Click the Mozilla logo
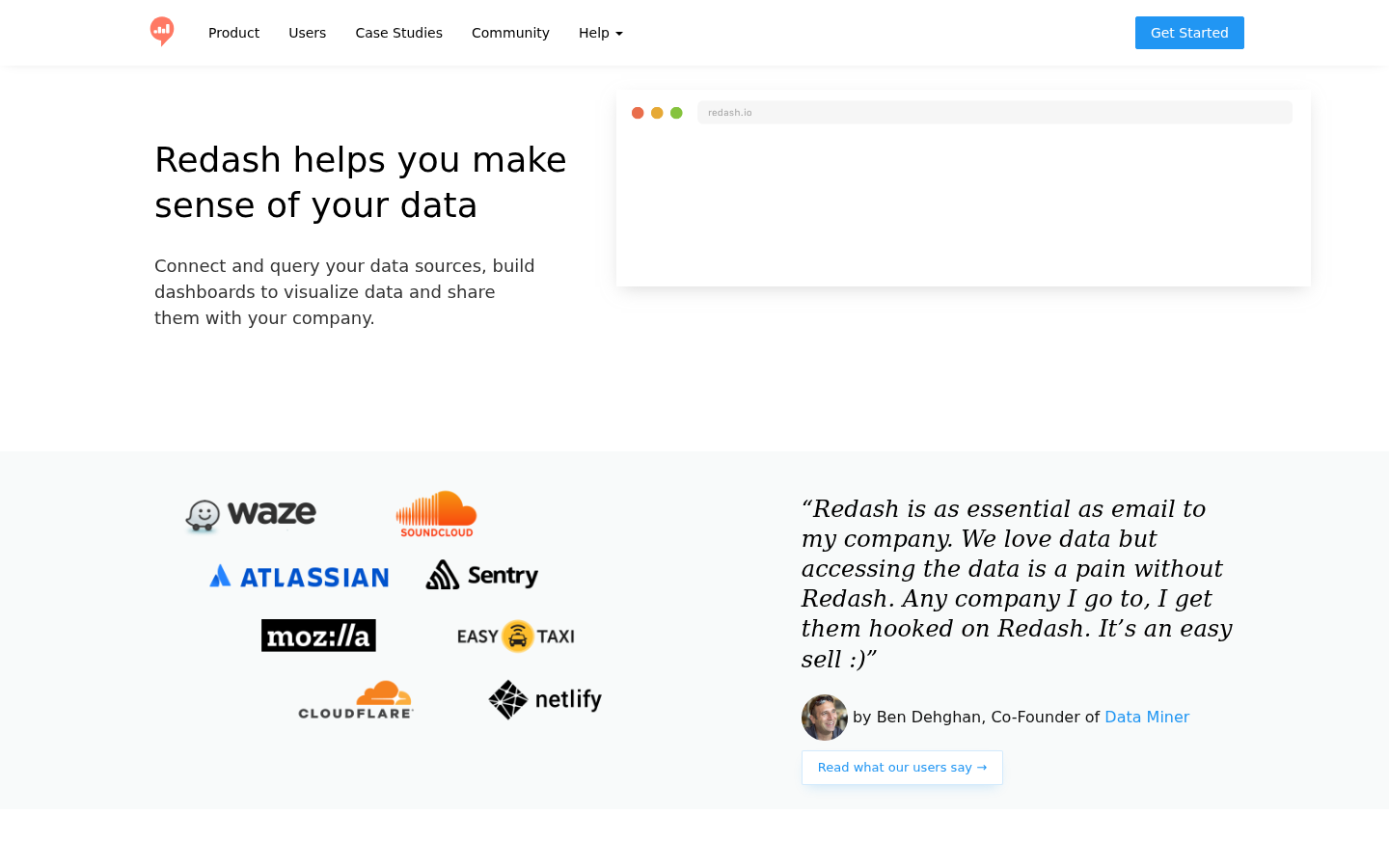 pyautogui.click(x=318, y=636)
